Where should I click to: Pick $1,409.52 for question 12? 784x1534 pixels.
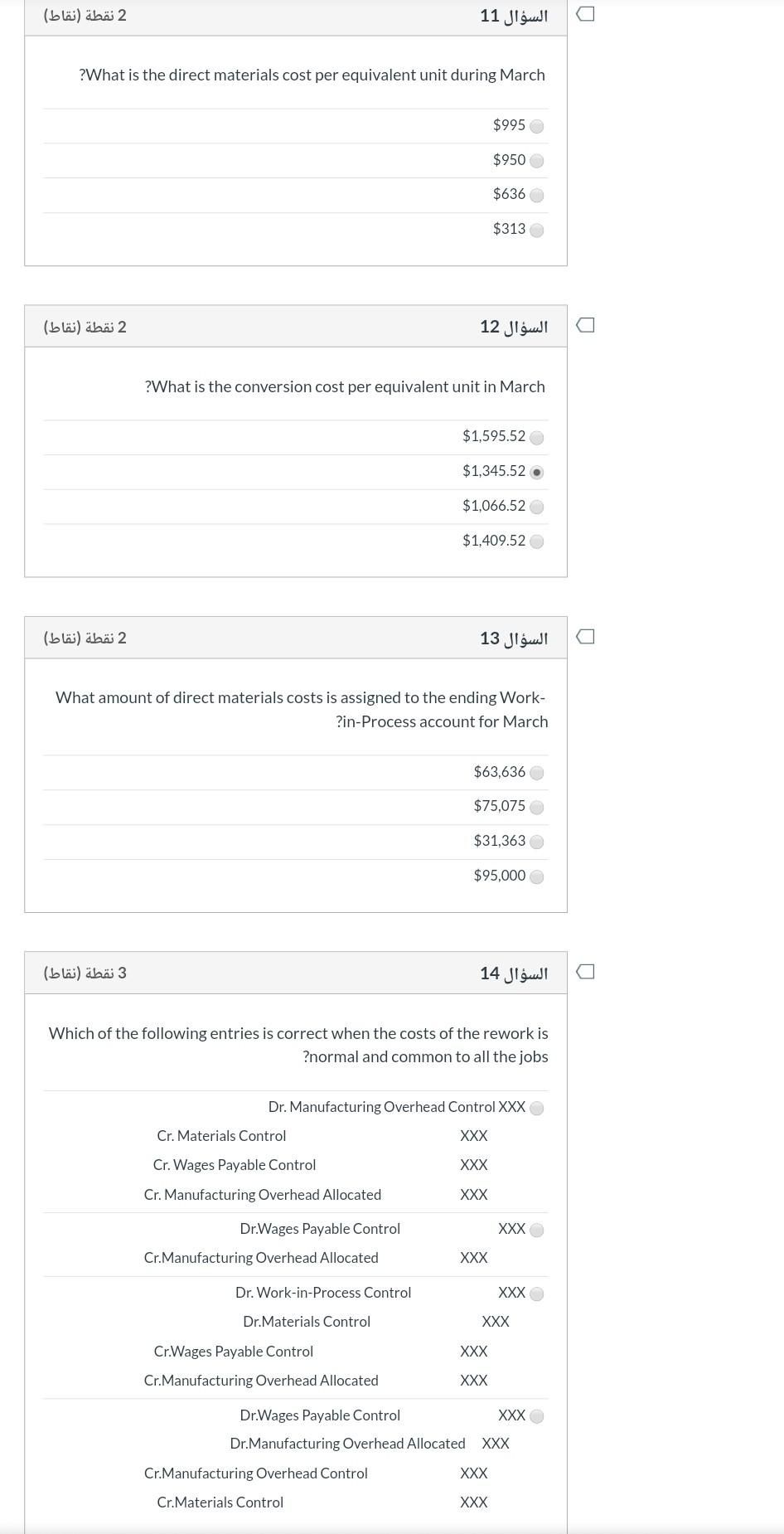click(538, 541)
